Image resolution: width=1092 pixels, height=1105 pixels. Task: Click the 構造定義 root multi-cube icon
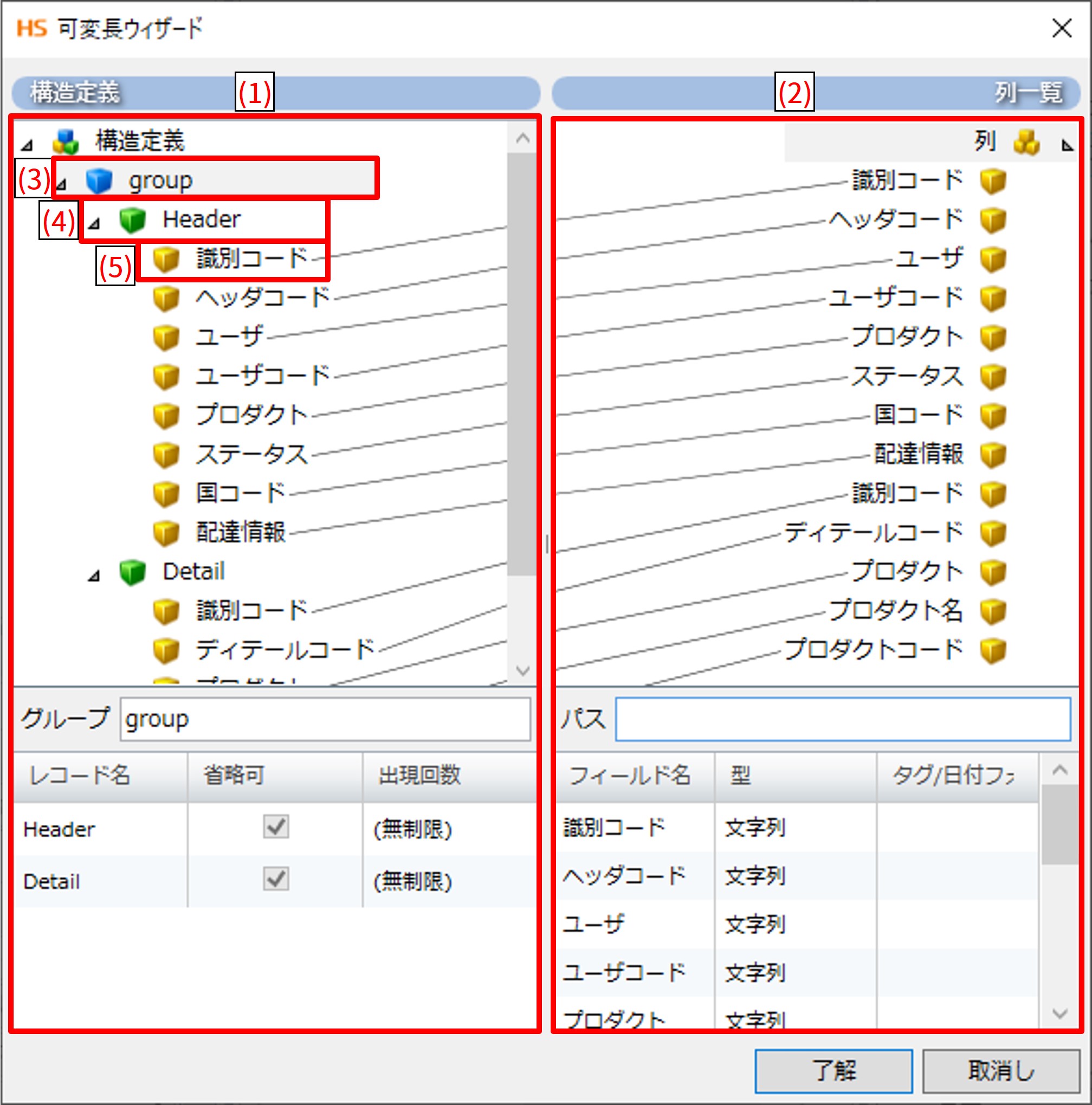pyautogui.click(x=66, y=141)
